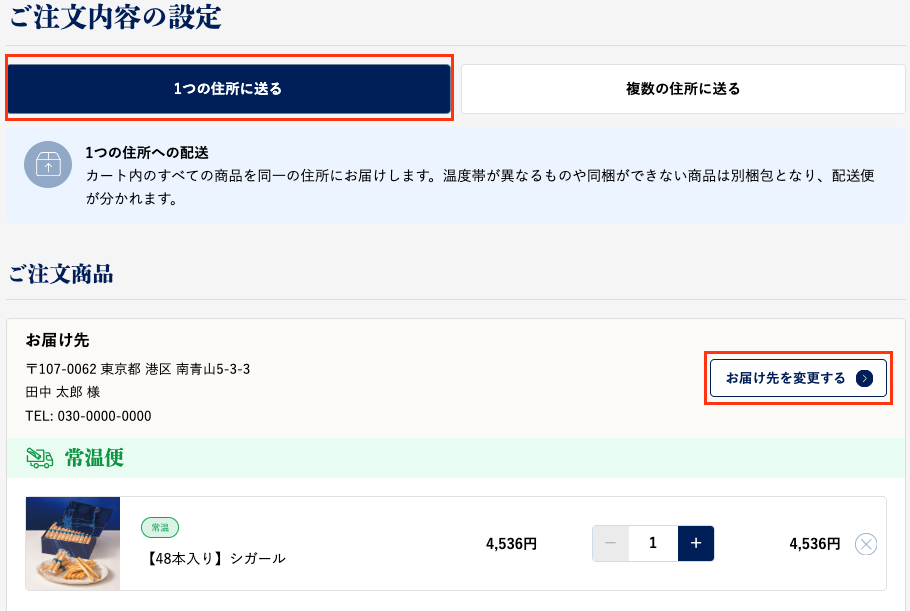Click the green 常温 badge

tap(160, 527)
